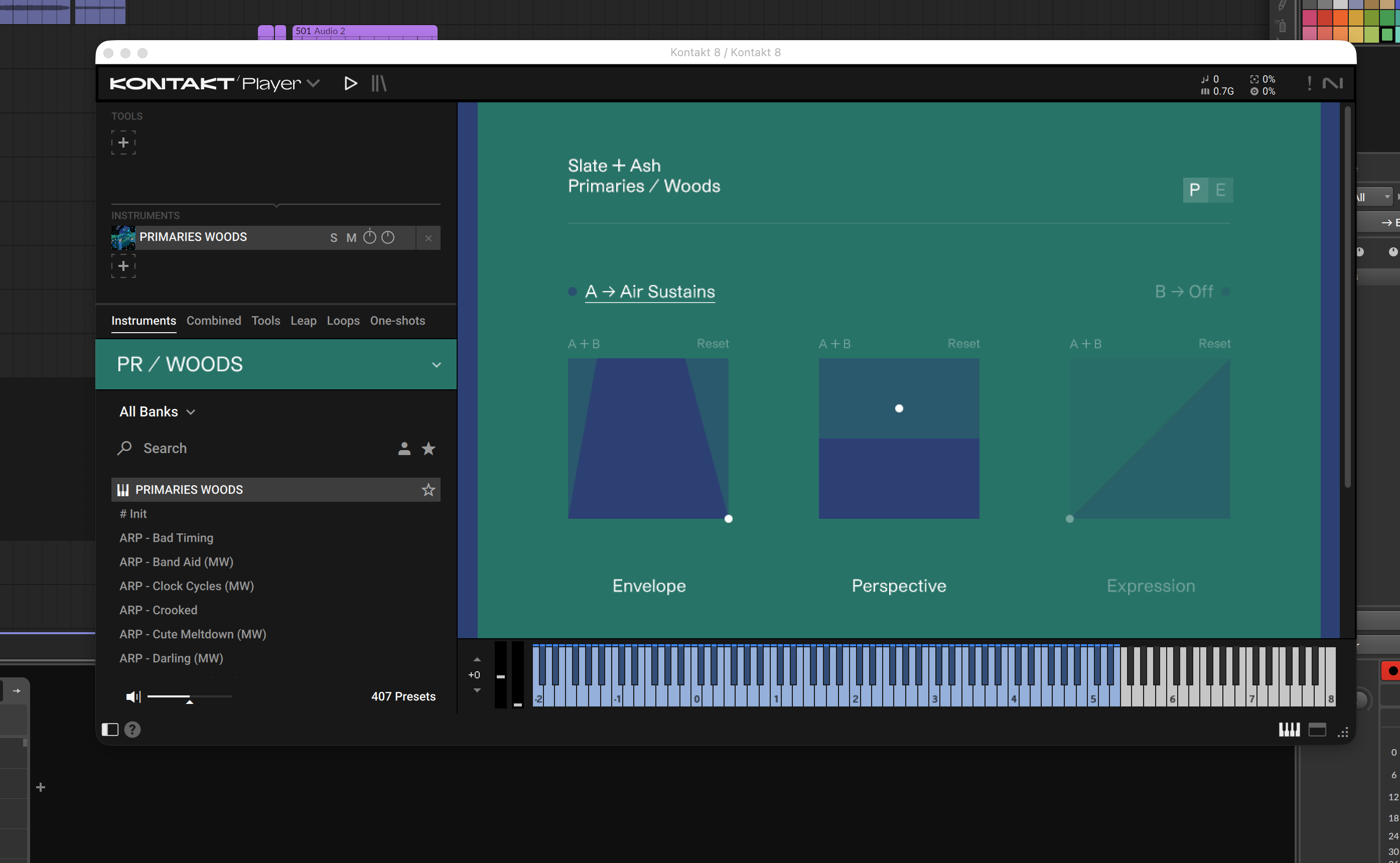Screen dimensions: 1400x863
Task: Open the 'B → Off' source selector
Action: tap(1184, 292)
